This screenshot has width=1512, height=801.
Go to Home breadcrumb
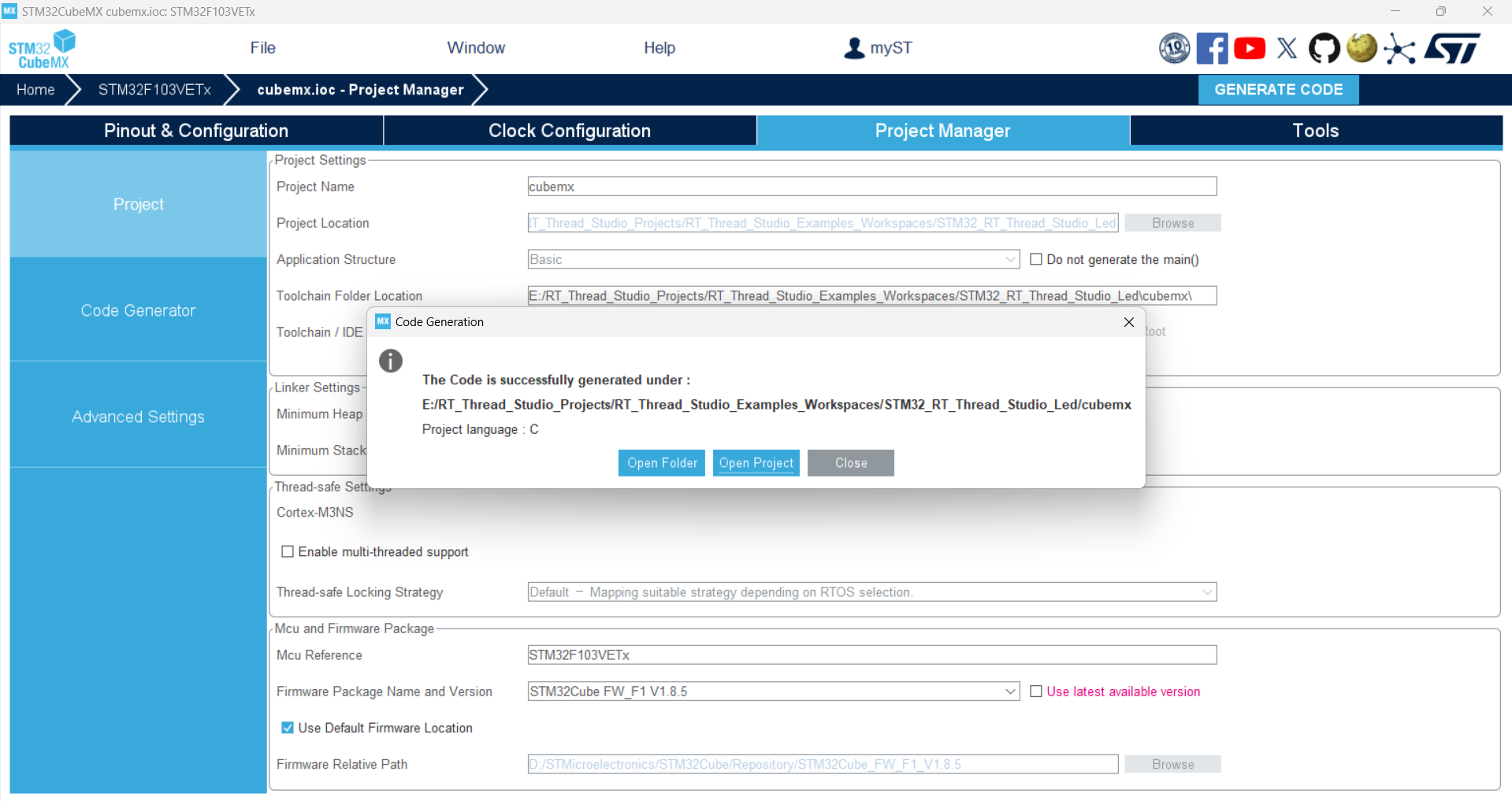click(x=35, y=90)
